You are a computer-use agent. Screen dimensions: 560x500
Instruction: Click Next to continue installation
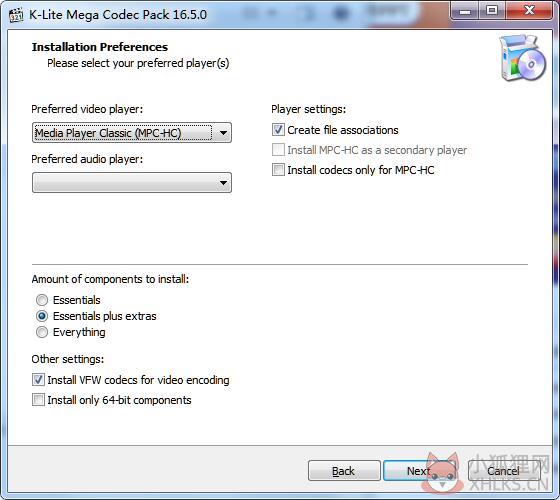click(419, 471)
